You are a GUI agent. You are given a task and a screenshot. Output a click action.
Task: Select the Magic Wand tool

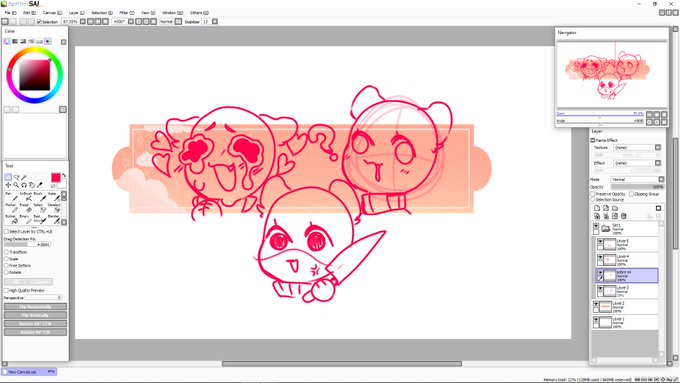[x=24, y=177]
